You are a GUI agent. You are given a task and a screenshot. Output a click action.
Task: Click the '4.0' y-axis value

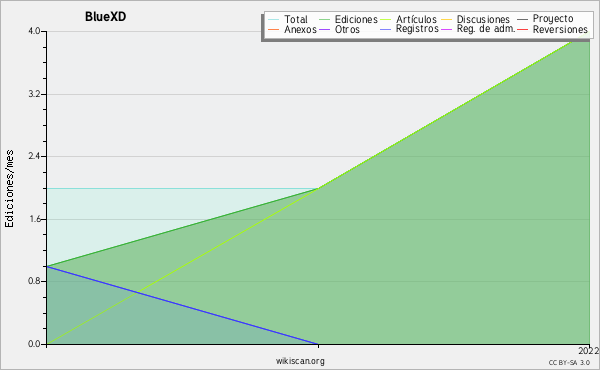(34, 31)
